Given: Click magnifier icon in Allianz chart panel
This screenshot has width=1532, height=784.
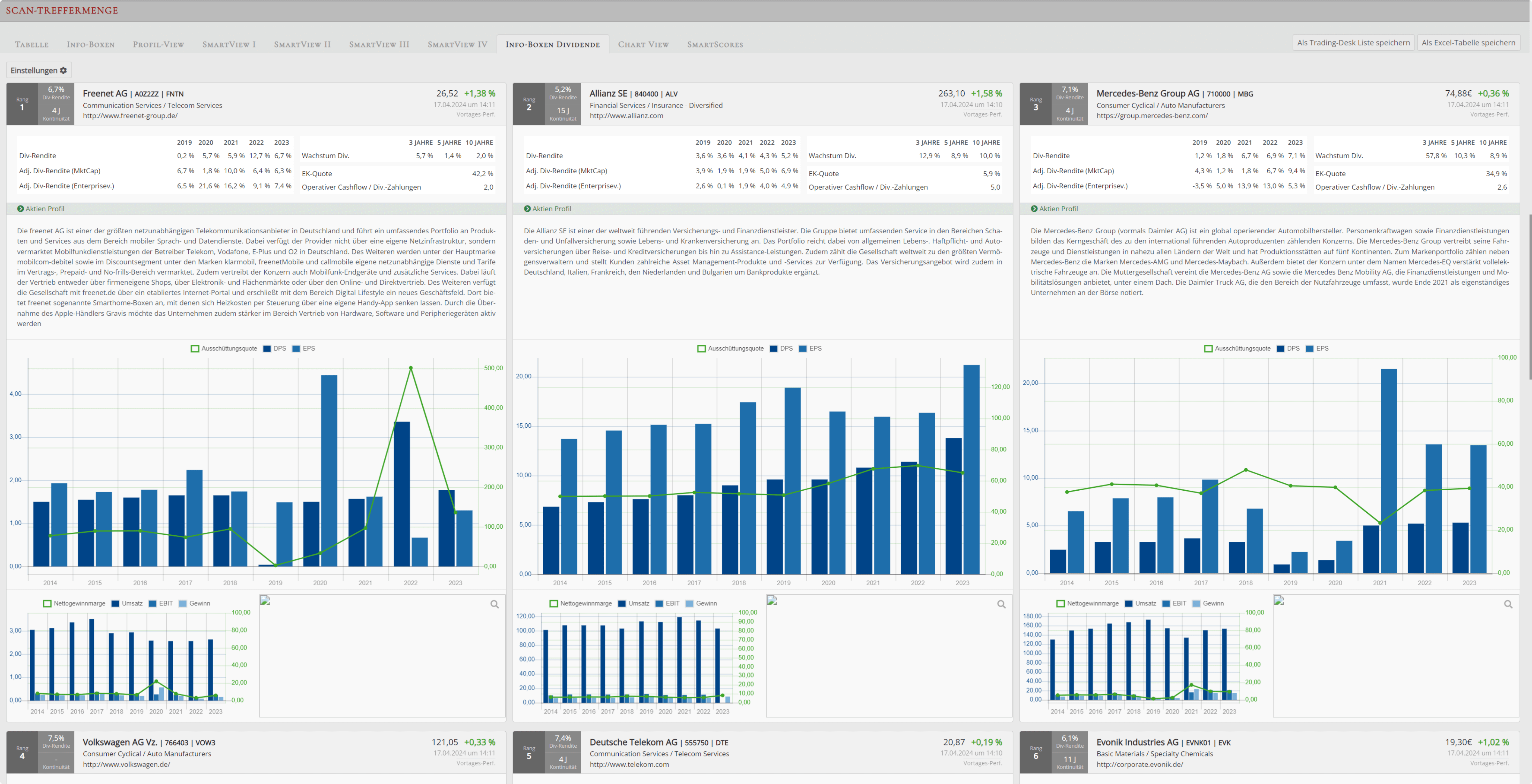Looking at the screenshot, I should [1001, 604].
